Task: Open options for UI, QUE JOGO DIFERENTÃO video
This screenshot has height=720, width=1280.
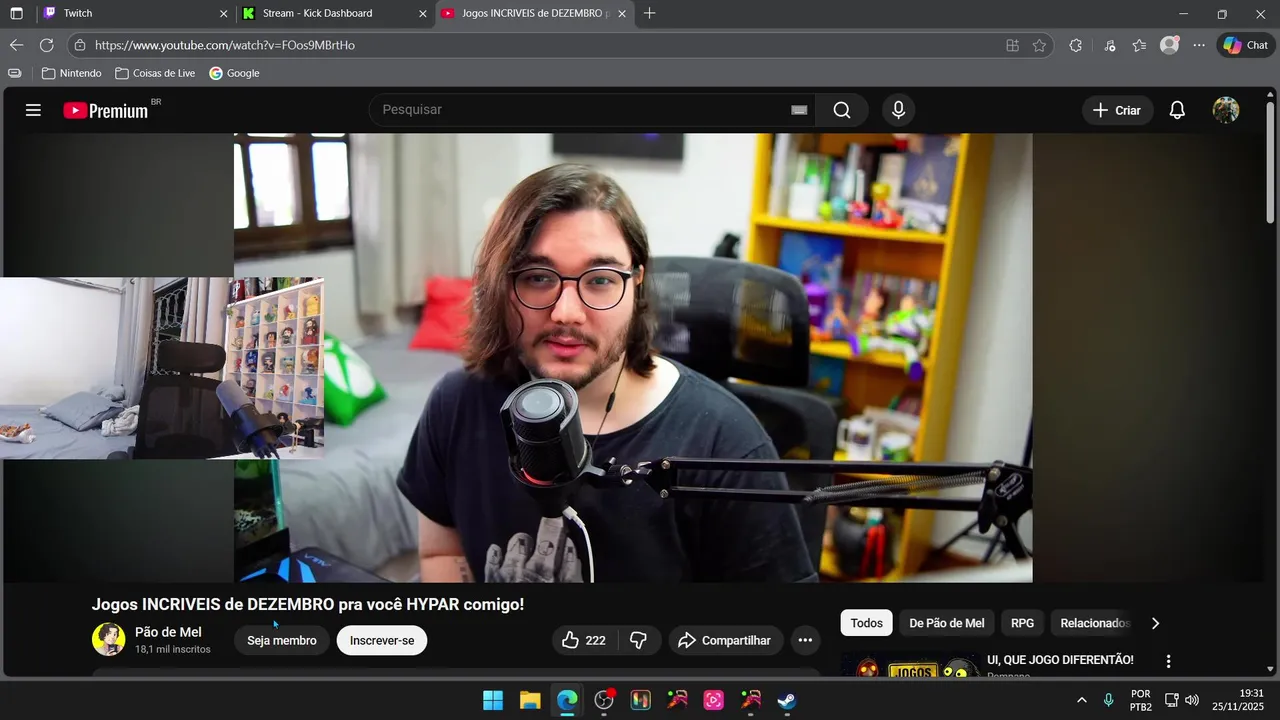Action: point(1167,661)
